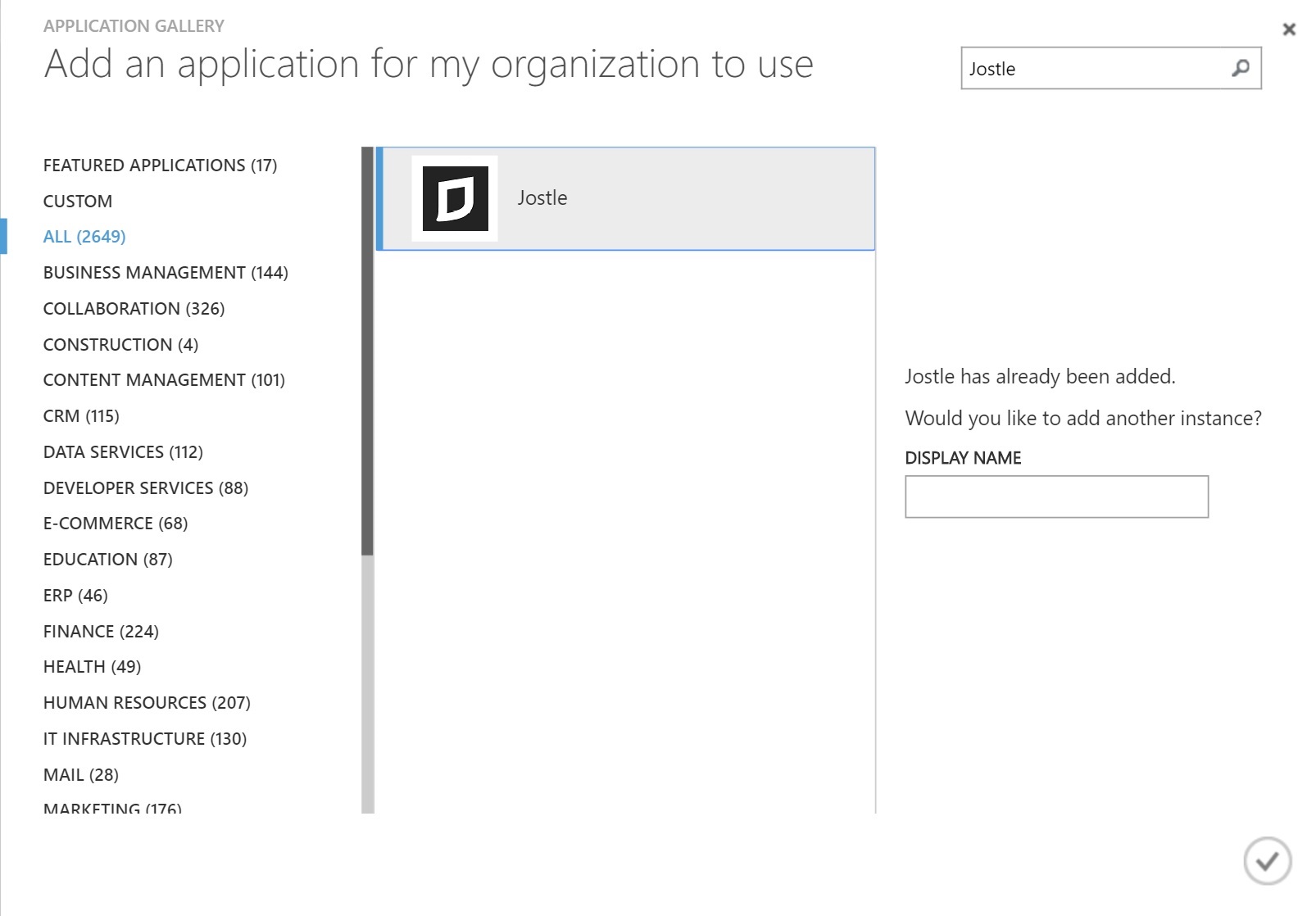
Task: Select ERP (46) category
Action: (75, 596)
